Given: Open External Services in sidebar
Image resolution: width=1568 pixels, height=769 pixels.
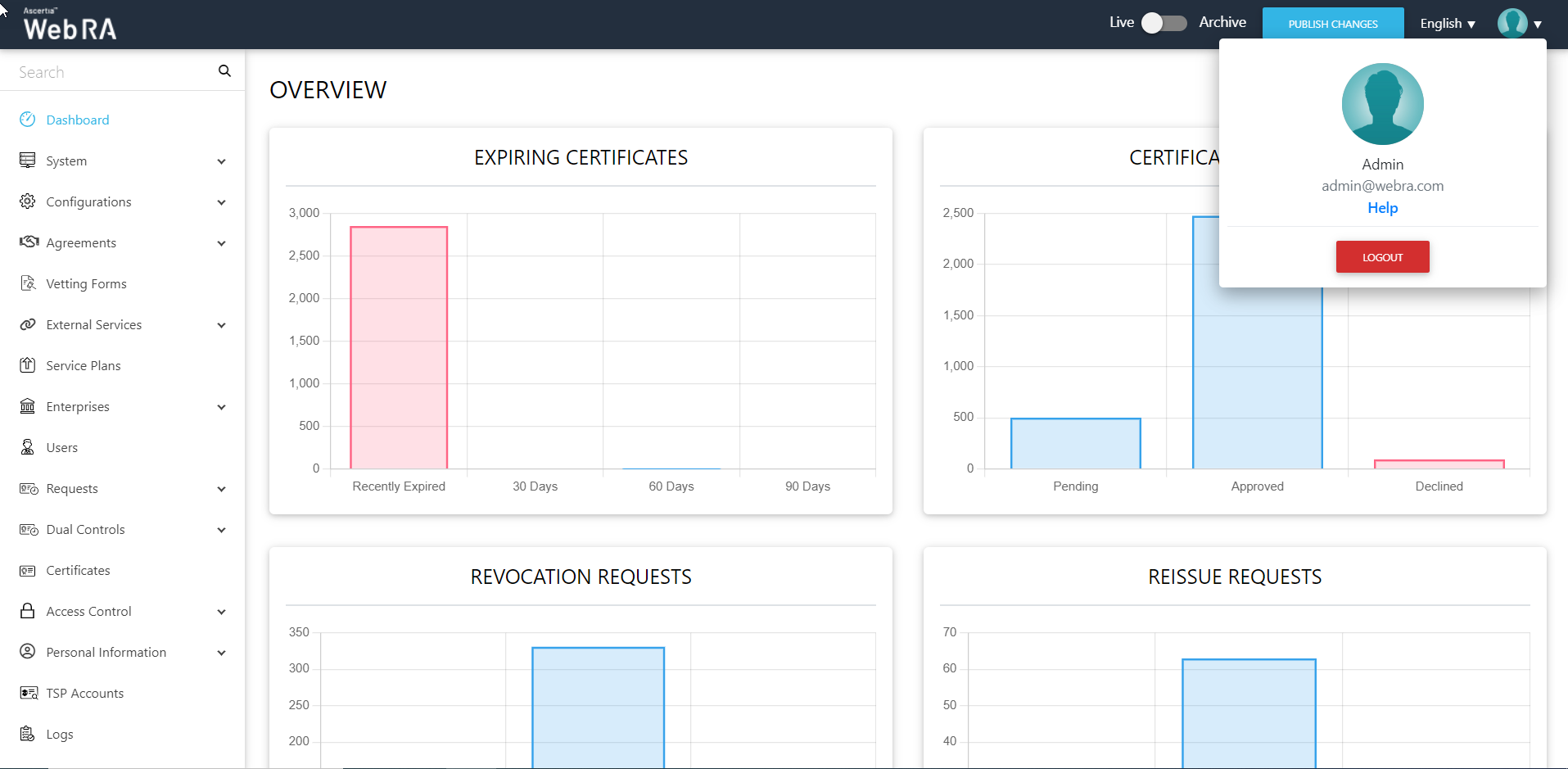Looking at the screenshot, I should point(94,325).
